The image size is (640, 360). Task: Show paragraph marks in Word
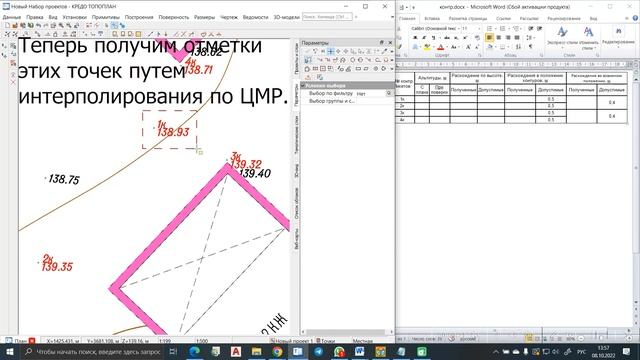[530, 47]
